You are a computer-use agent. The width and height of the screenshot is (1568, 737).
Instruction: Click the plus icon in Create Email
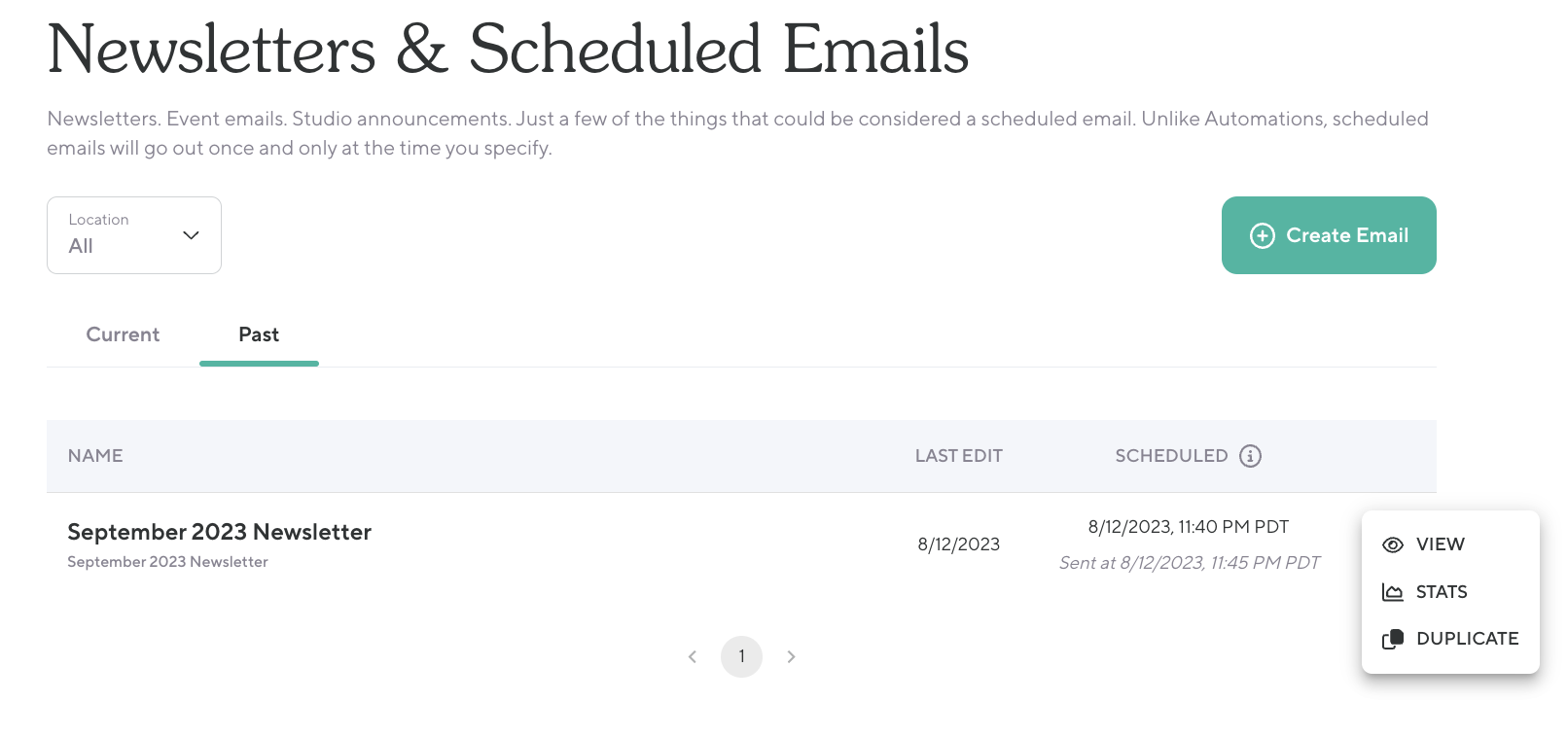coord(1262,235)
